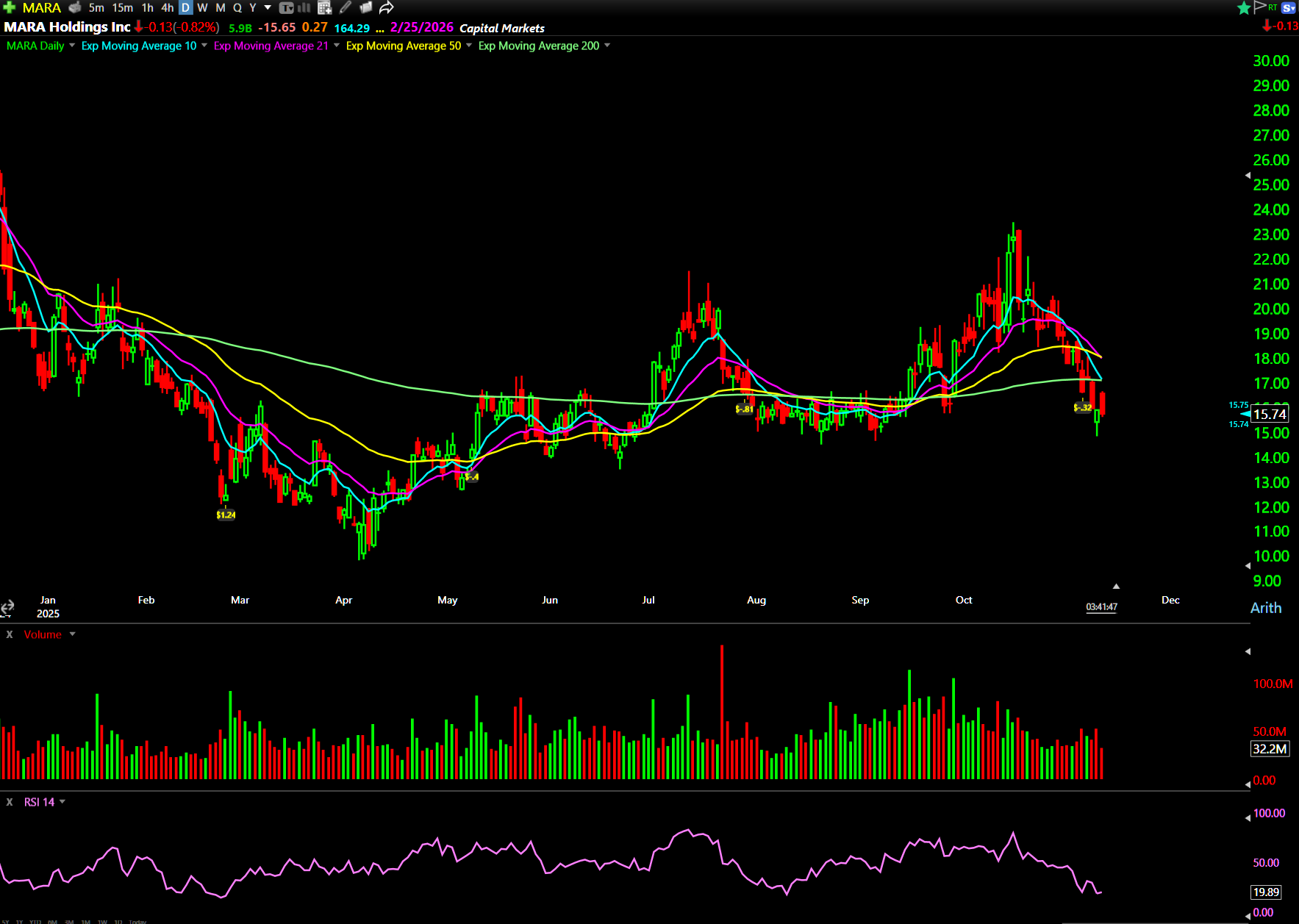Click the MARA ticker symbol field
Viewport: 1299px width, 924px height.
[41, 8]
